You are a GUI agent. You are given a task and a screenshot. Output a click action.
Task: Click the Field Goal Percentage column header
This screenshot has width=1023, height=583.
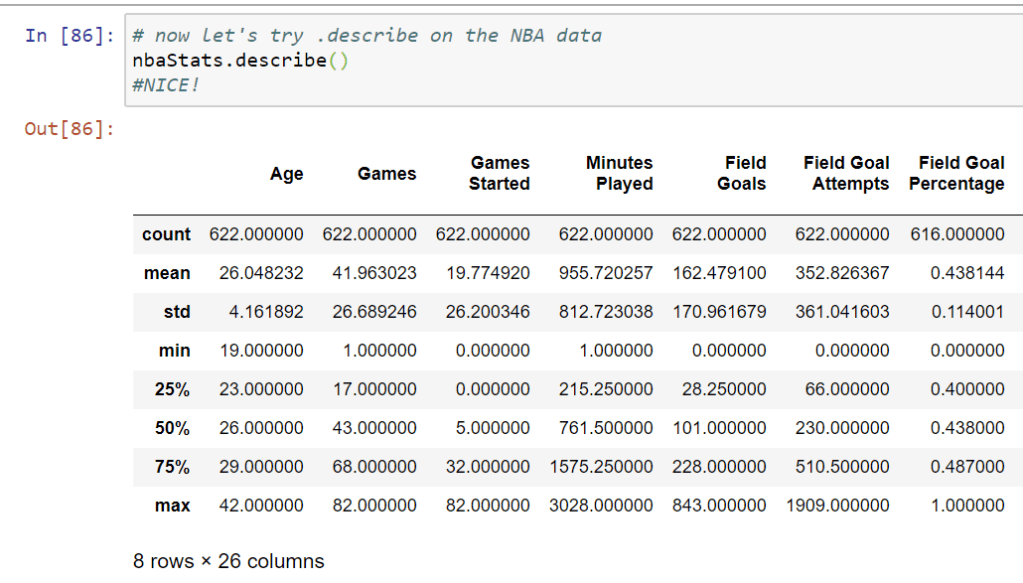[957, 173]
